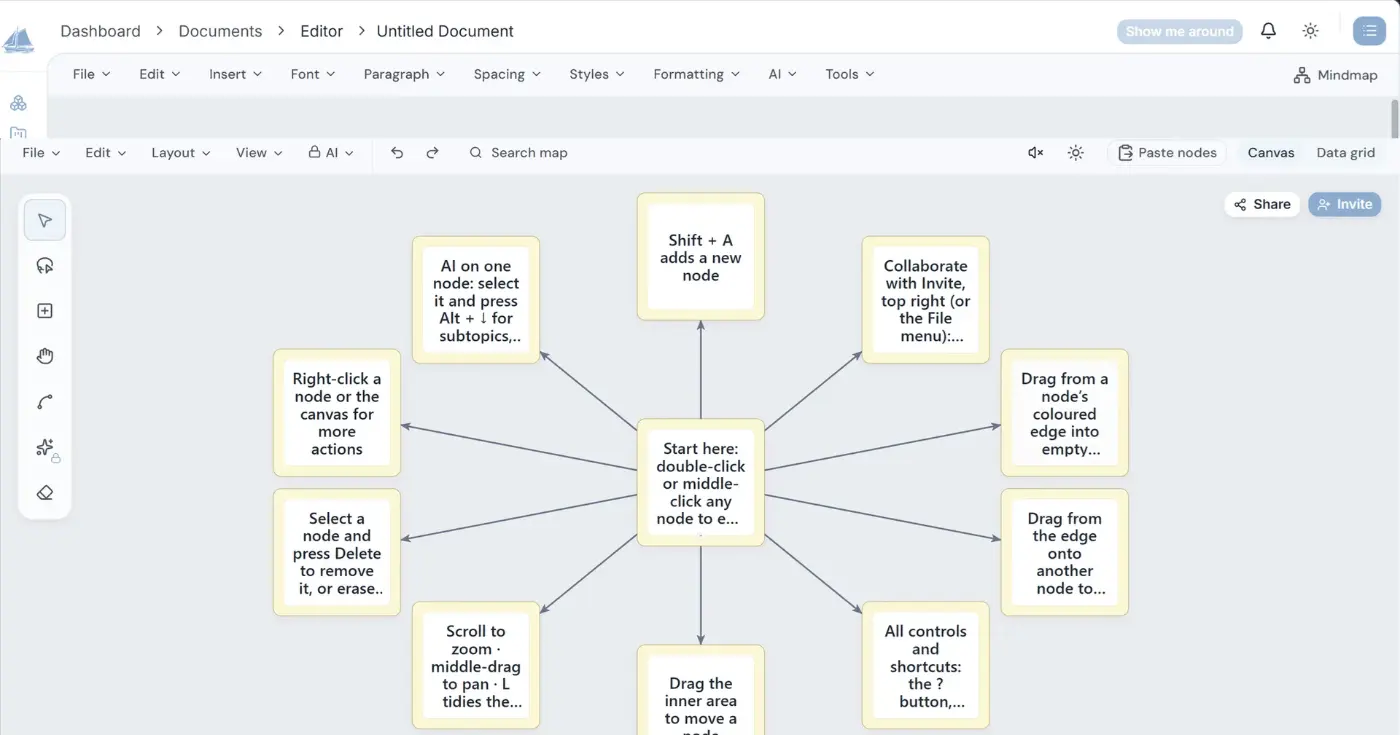Select the "Shift + A adds a new node" node
Image resolution: width=1400 pixels, height=735 pixels.
click(x=701, y=257)
